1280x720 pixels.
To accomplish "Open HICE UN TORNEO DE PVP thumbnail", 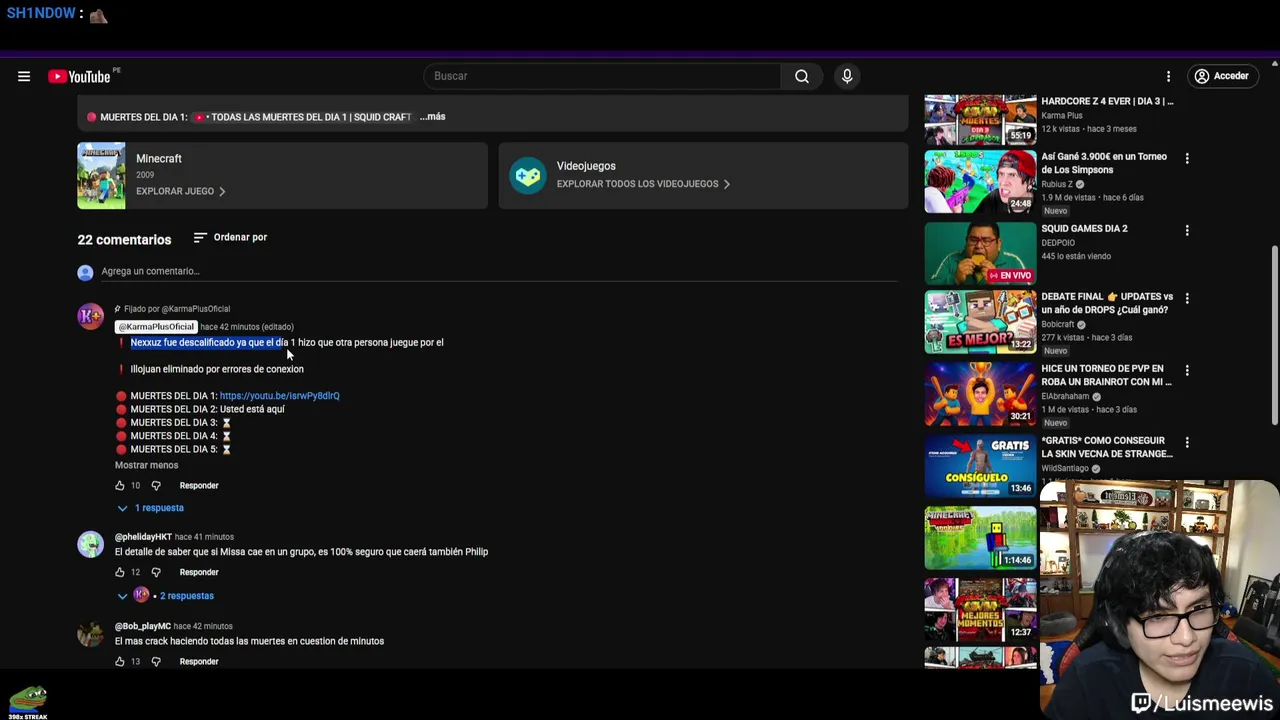I will click(x=980, y=394).
